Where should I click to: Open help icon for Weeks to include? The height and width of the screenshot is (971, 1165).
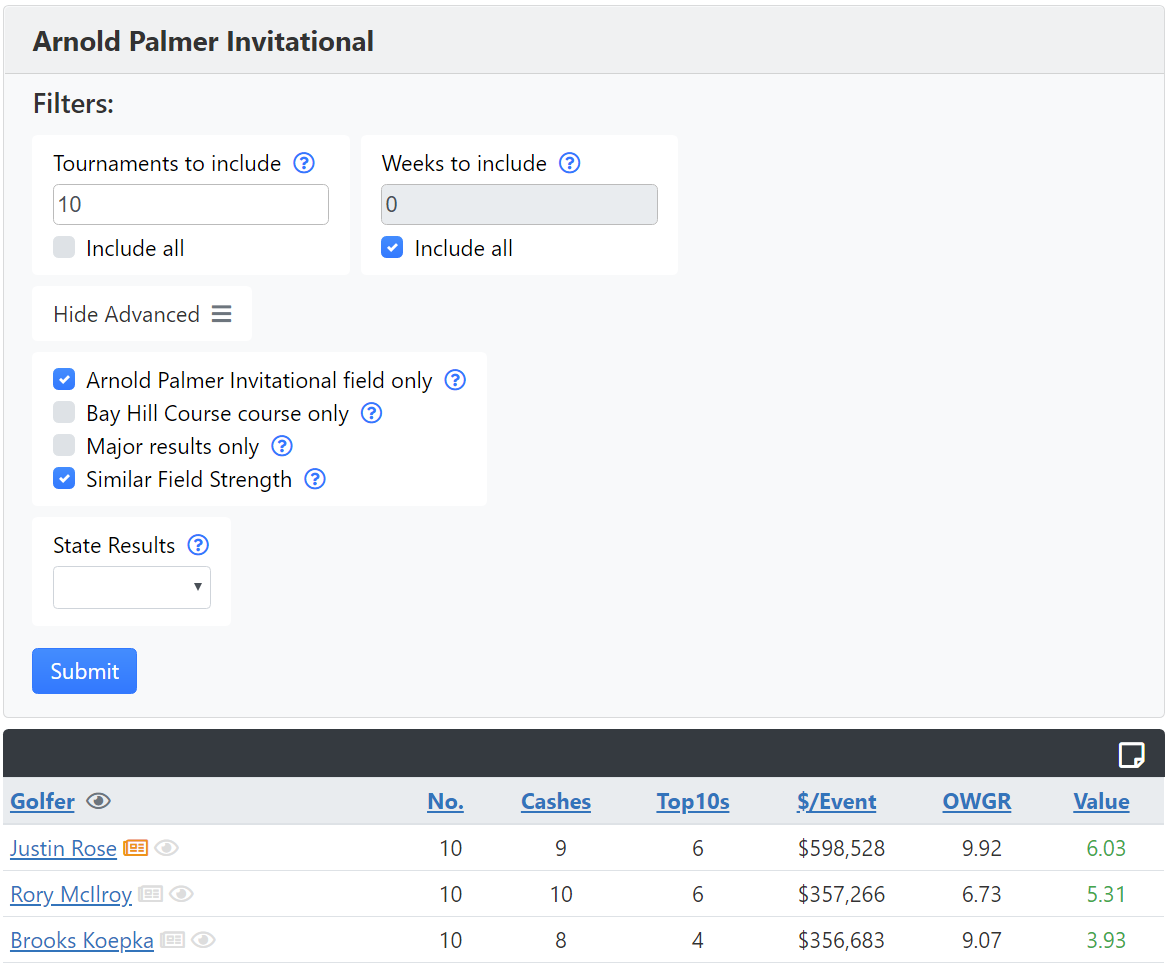(x=570, y=163)
